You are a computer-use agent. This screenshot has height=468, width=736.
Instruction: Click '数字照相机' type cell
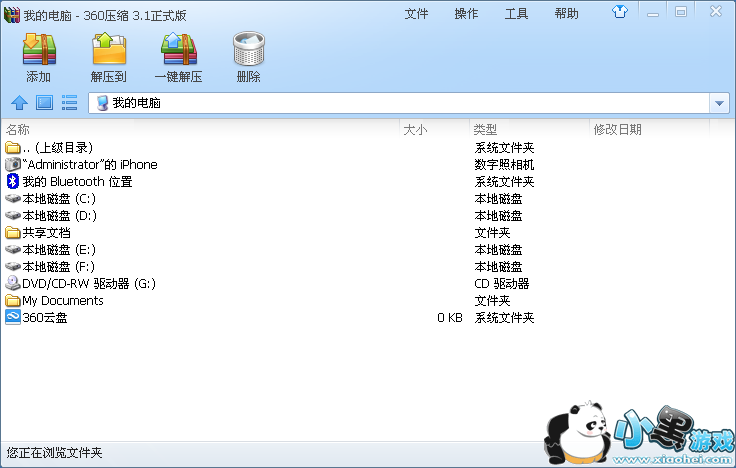pos(504,165)
